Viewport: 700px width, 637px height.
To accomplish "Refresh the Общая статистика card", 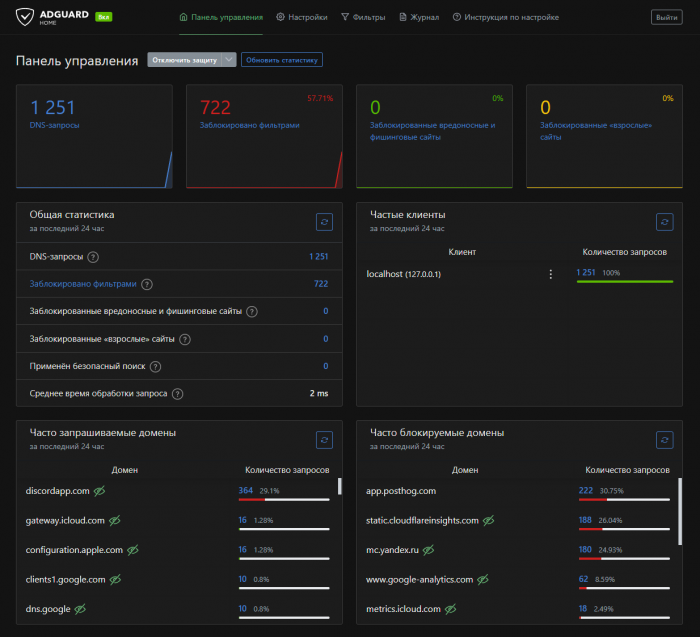I will pyautogui.click(x=324, y=221).
